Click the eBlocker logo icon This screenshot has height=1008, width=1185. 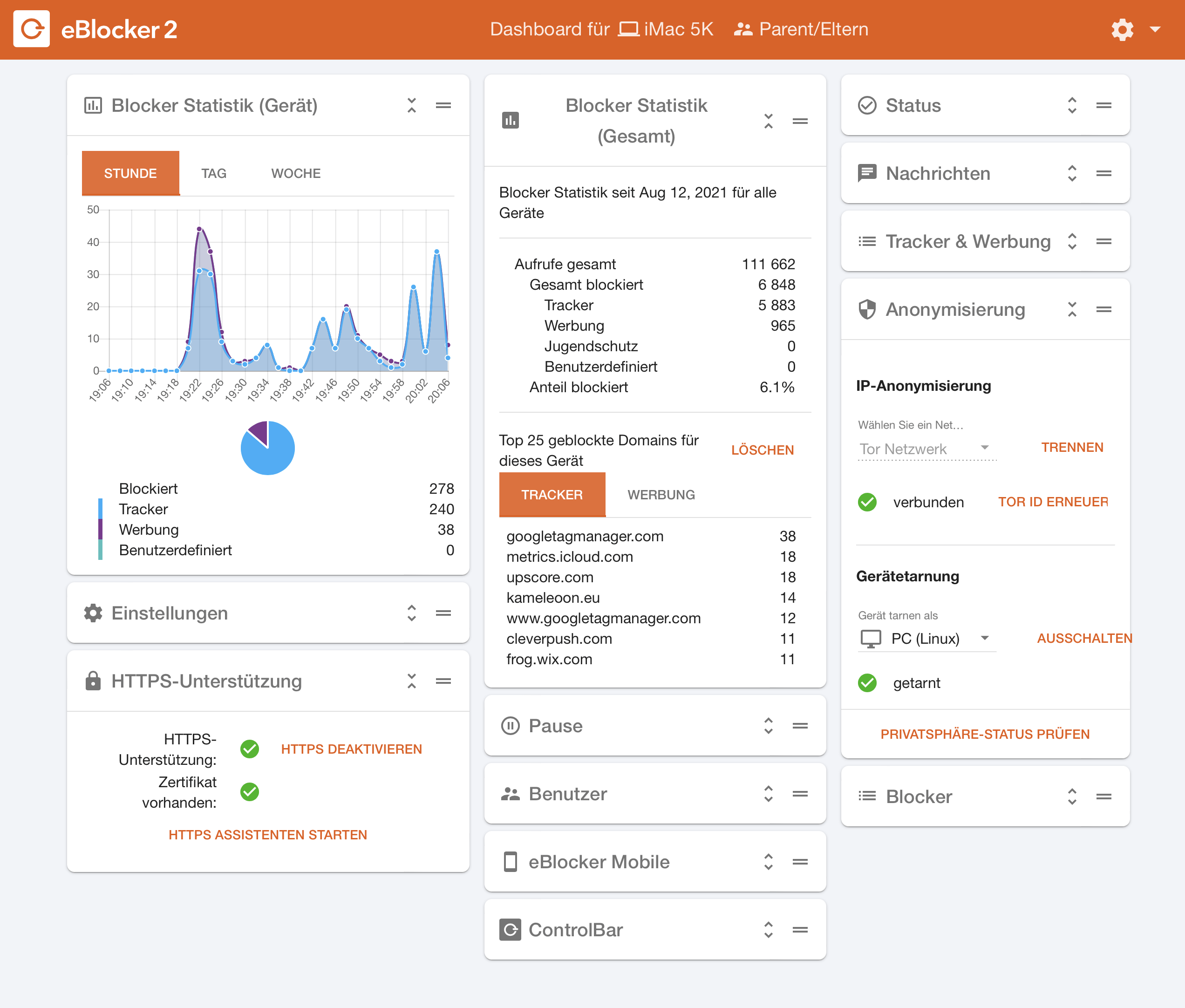[x=31, y=28]
